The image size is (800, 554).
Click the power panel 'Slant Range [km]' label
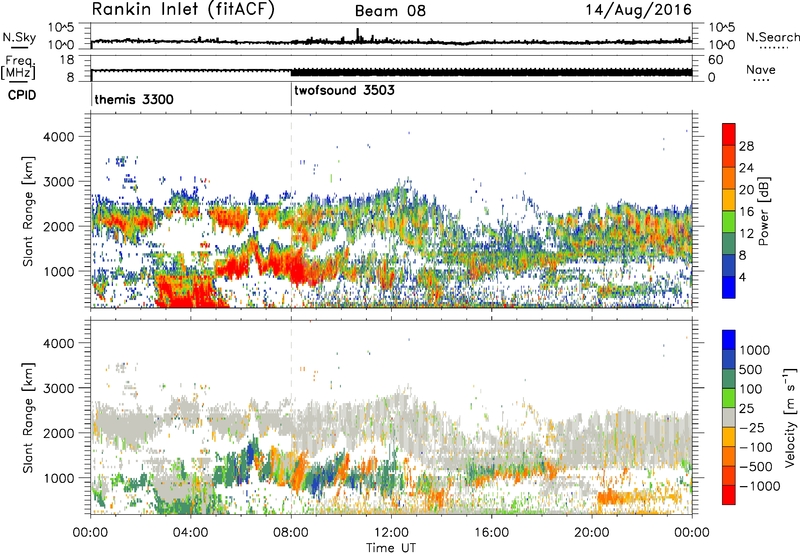tap(28, 211)
